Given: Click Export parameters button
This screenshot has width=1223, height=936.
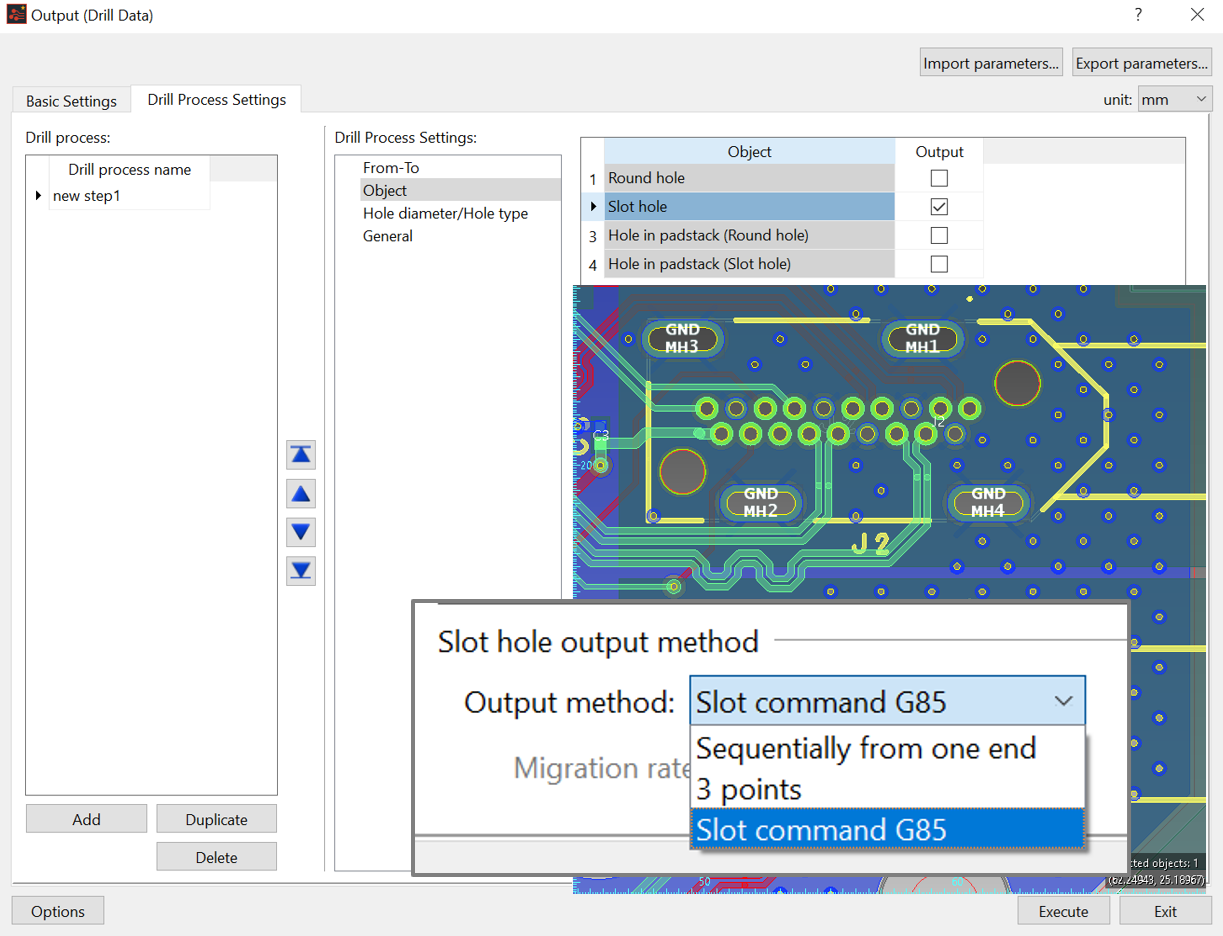Looking at the screenshot, I should [1142, 63].
